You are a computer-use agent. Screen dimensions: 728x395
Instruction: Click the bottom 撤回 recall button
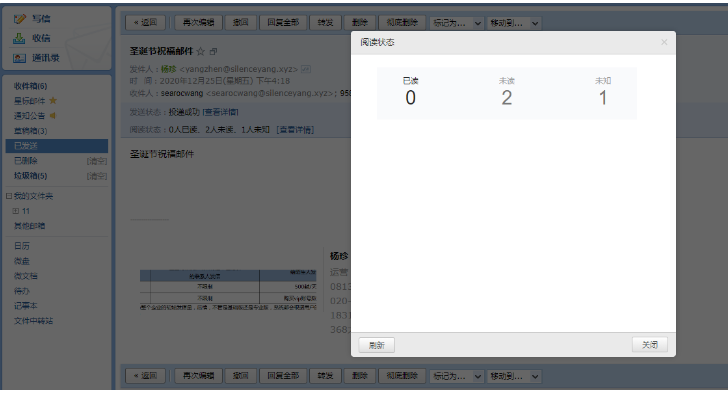point(240,376)
